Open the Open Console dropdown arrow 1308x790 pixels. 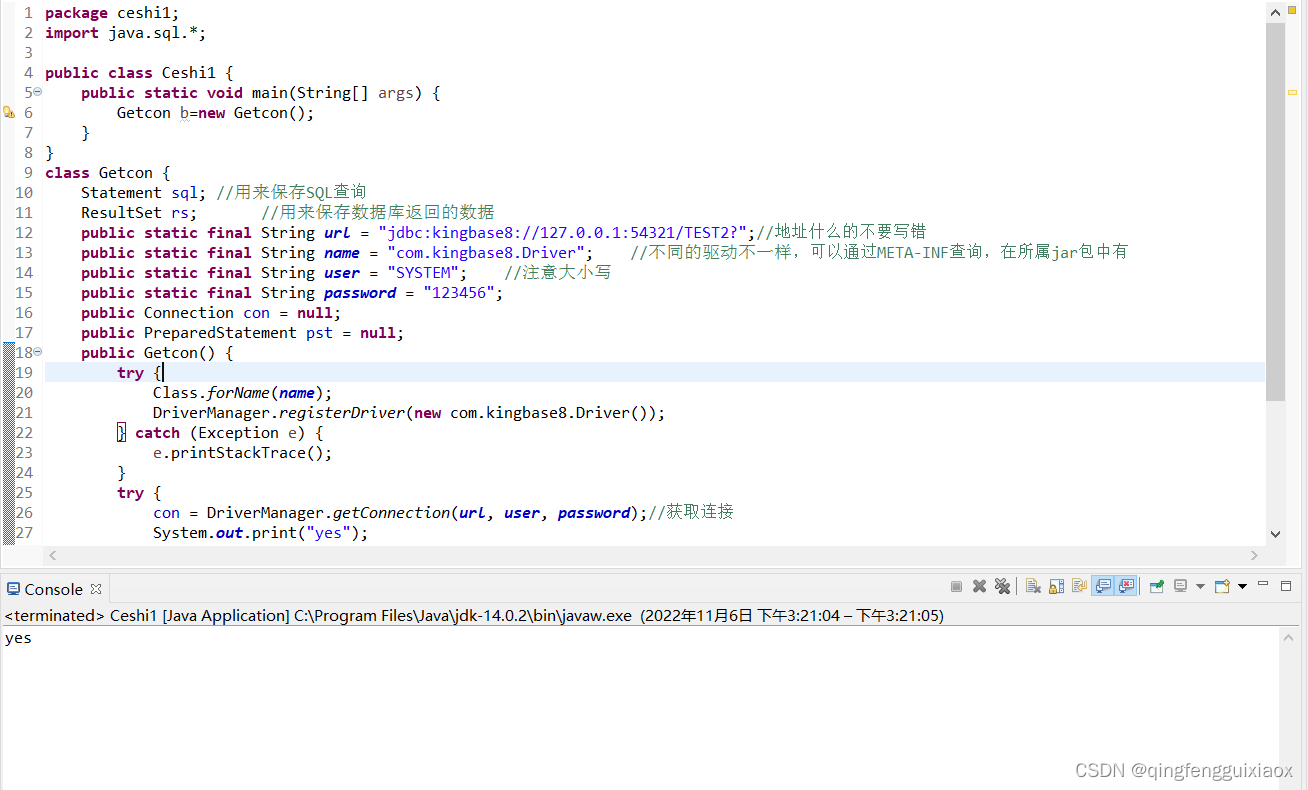click(x=1242, y=586)
